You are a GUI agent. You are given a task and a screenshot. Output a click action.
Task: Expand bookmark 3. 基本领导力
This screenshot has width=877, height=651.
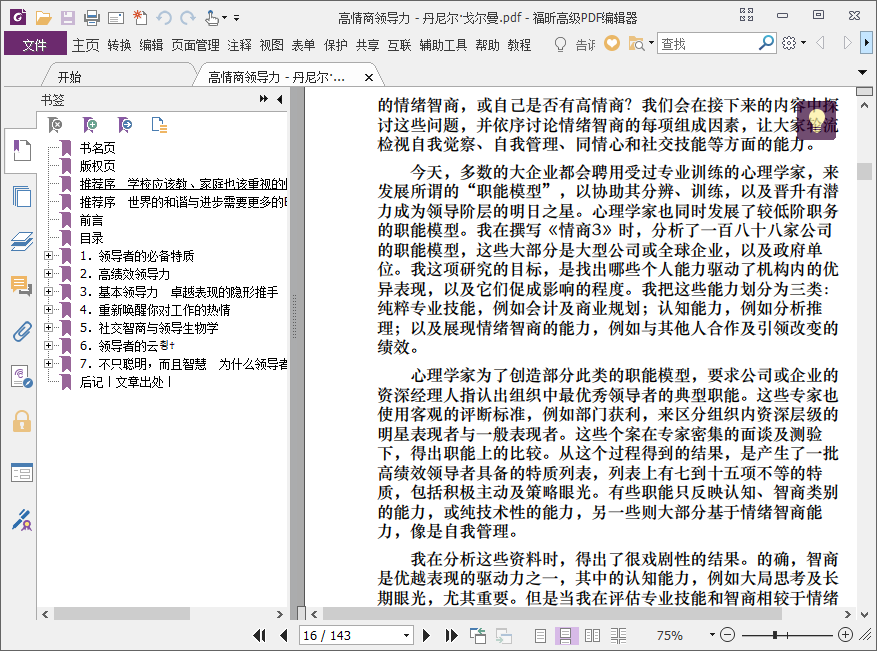pyautogui.click(x=49, y=291)
